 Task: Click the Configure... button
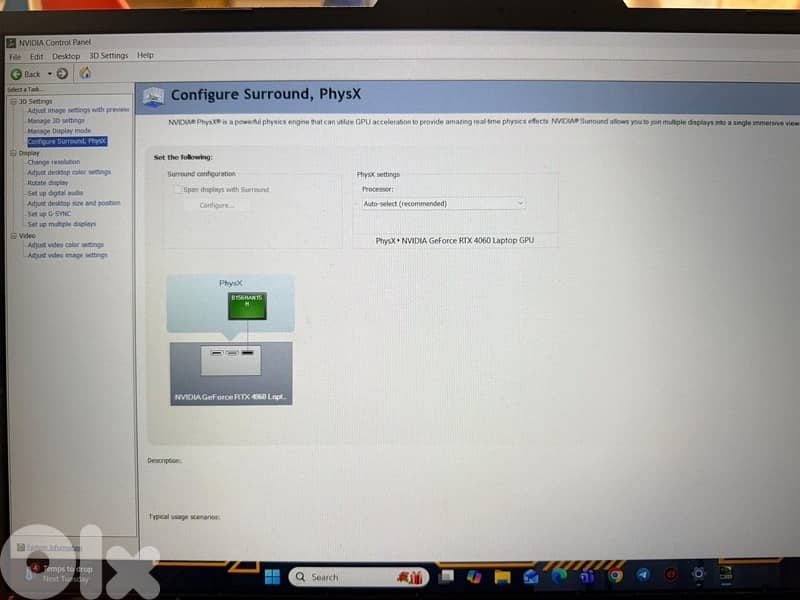click(216, 205)
